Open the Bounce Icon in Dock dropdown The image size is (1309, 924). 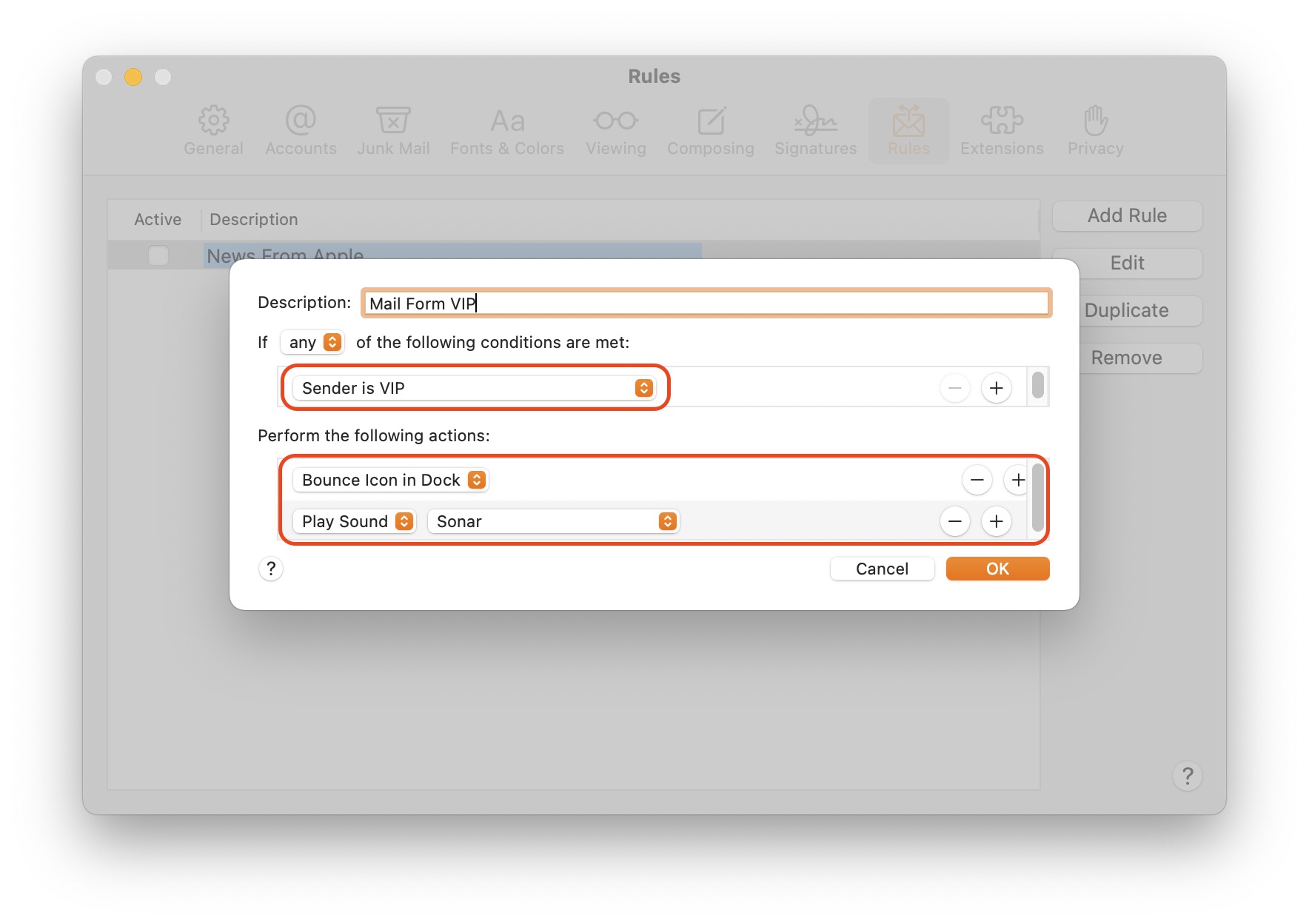click(391, 480)
